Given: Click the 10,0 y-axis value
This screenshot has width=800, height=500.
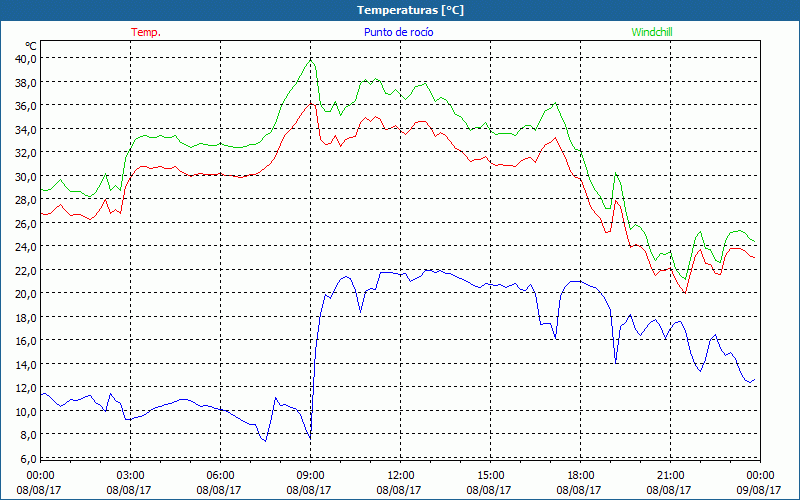Looking at the screenshot, I should [26, 411].
